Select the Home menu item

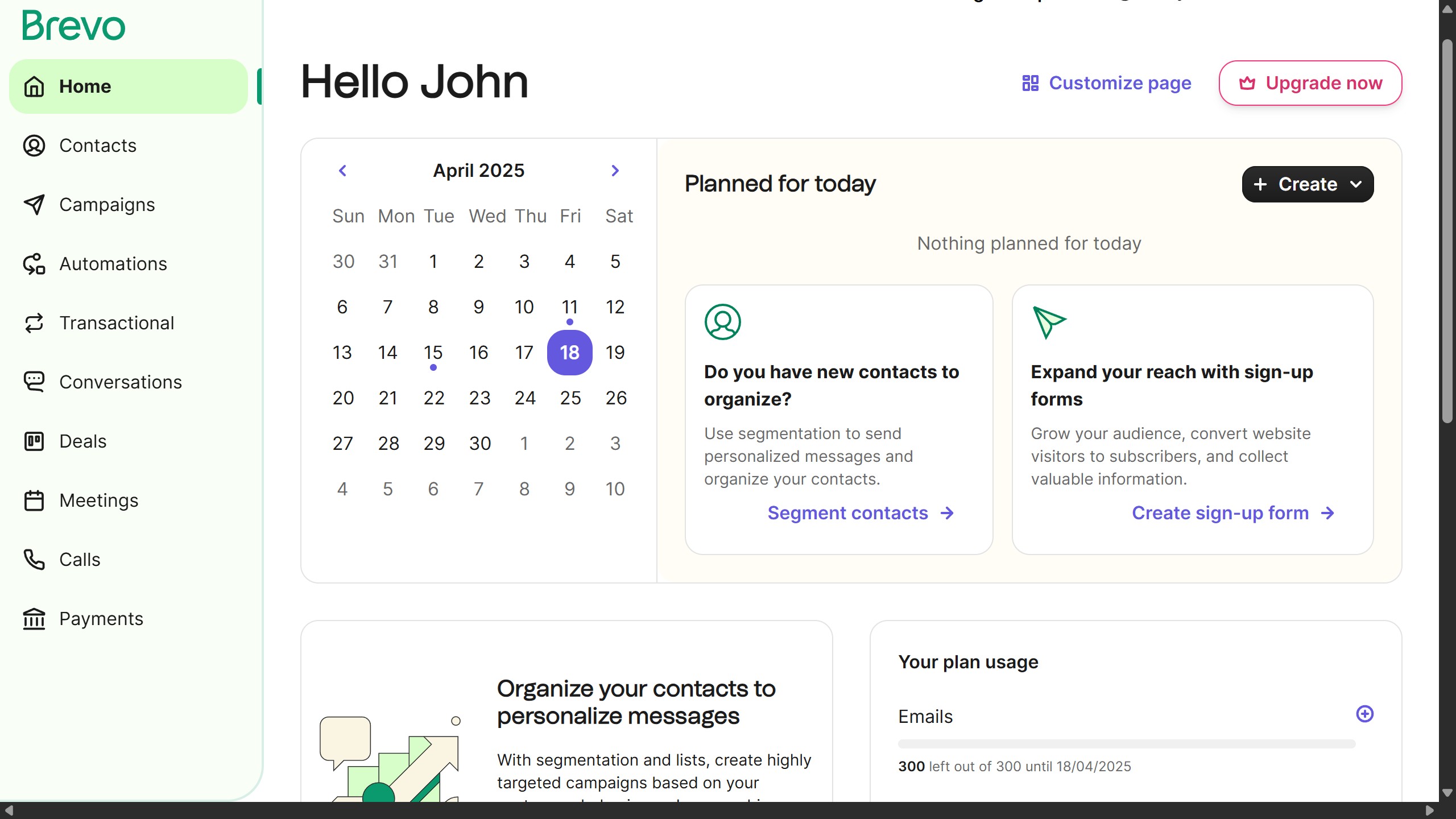point(129,86)
